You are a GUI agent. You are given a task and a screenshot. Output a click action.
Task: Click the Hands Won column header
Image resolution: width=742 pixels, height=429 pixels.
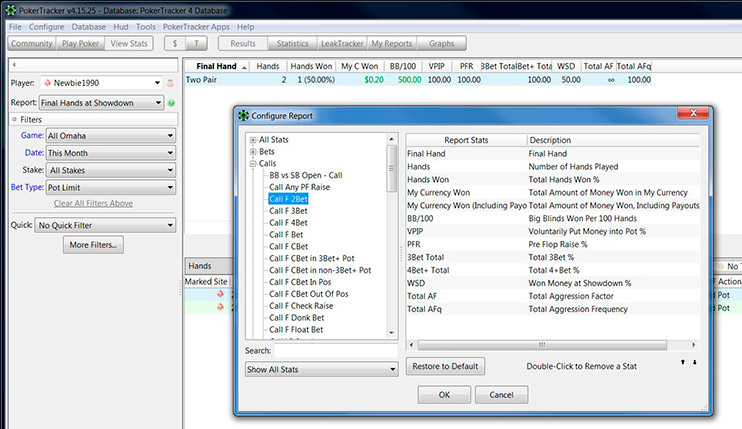(311, 66)
